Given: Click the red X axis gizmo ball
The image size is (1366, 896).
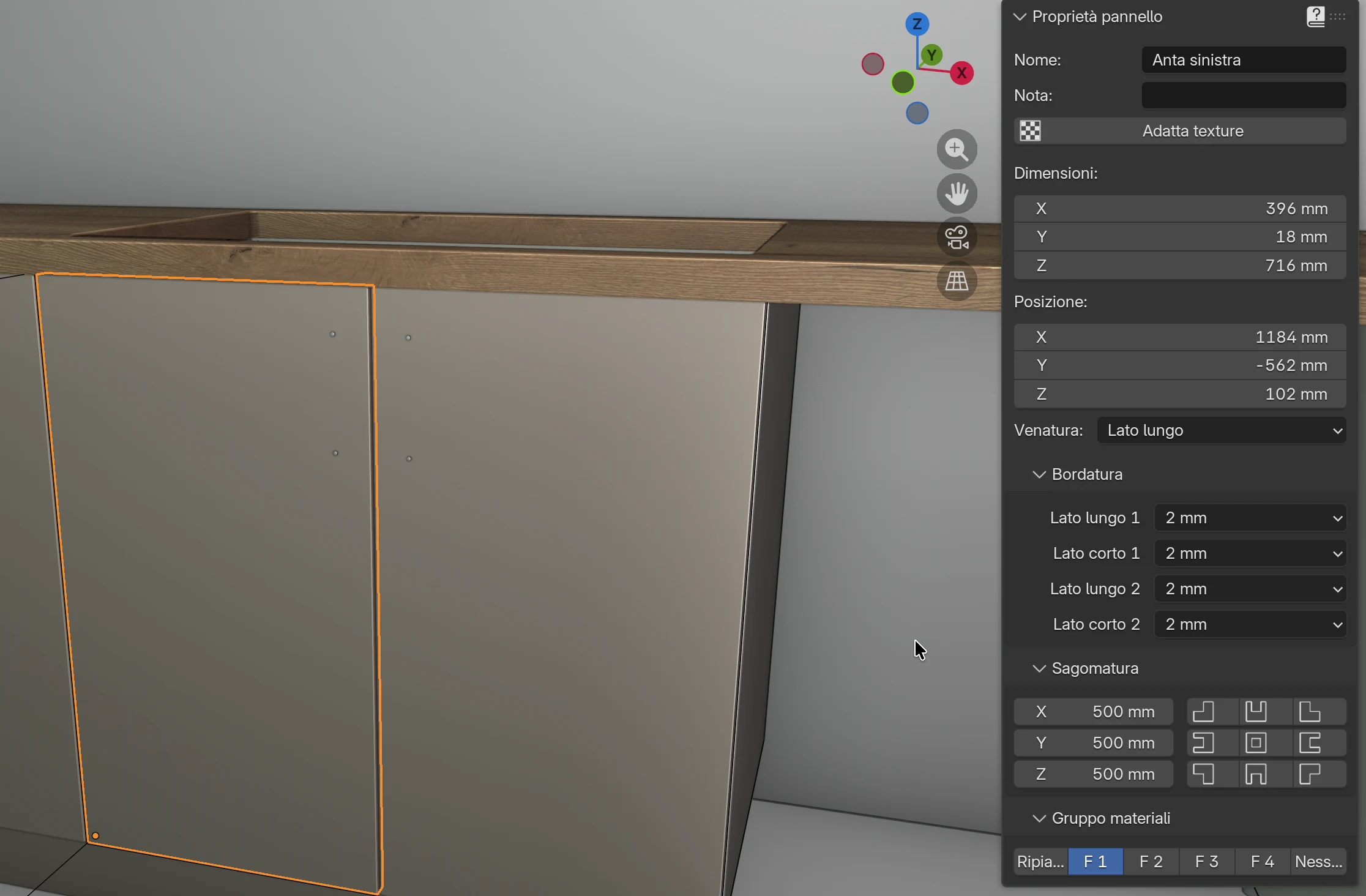Looking at the screenshot, I should (961, 73).
